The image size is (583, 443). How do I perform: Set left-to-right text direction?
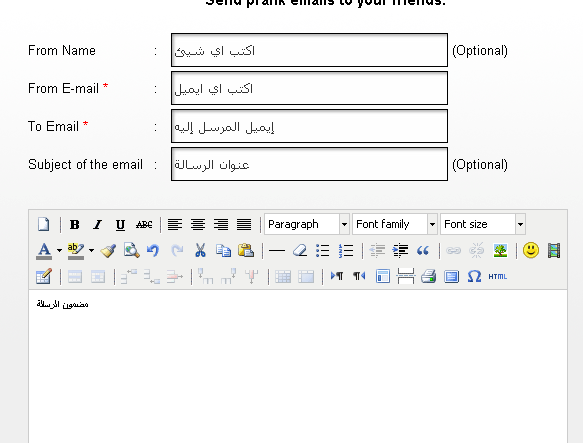coord(336,276)
